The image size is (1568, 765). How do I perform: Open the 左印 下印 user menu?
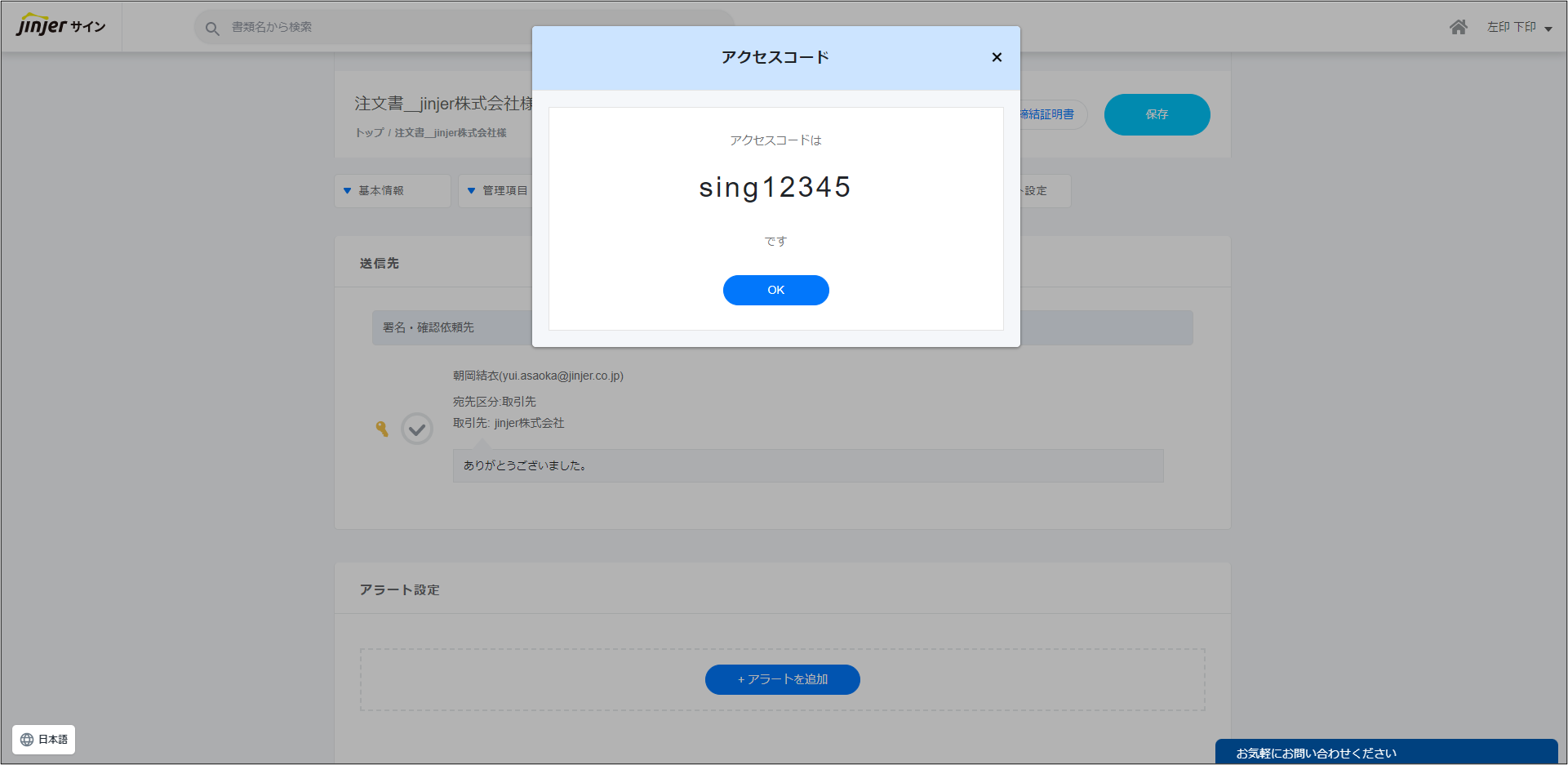click(x=1518, y=28)
